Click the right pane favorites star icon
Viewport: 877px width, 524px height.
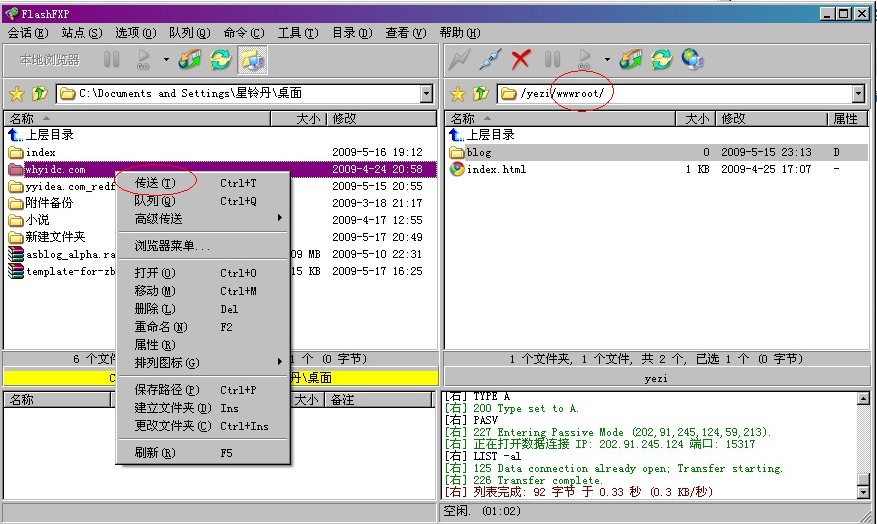(x=458, y=93)
